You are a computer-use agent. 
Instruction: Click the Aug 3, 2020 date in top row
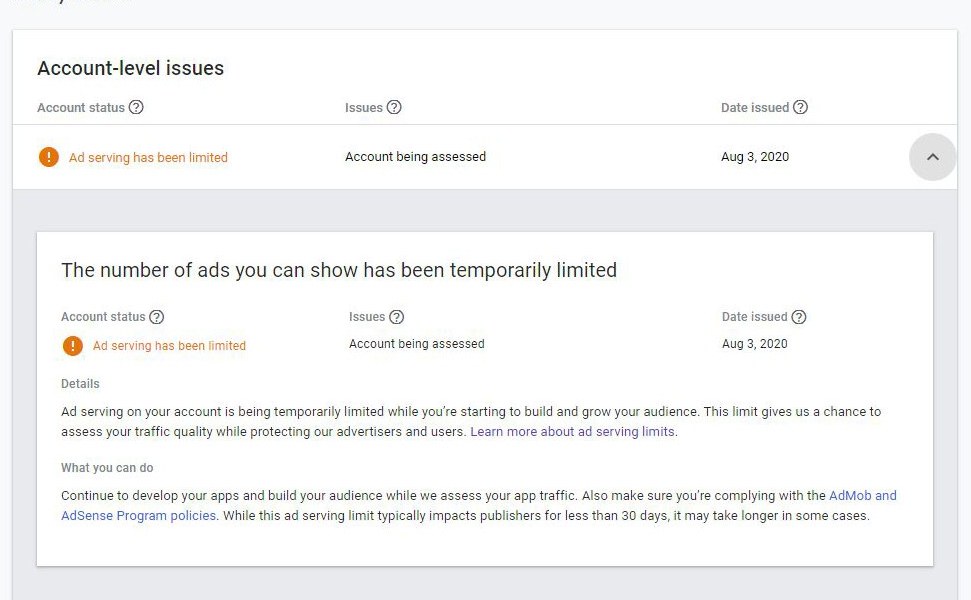(755, 157)
